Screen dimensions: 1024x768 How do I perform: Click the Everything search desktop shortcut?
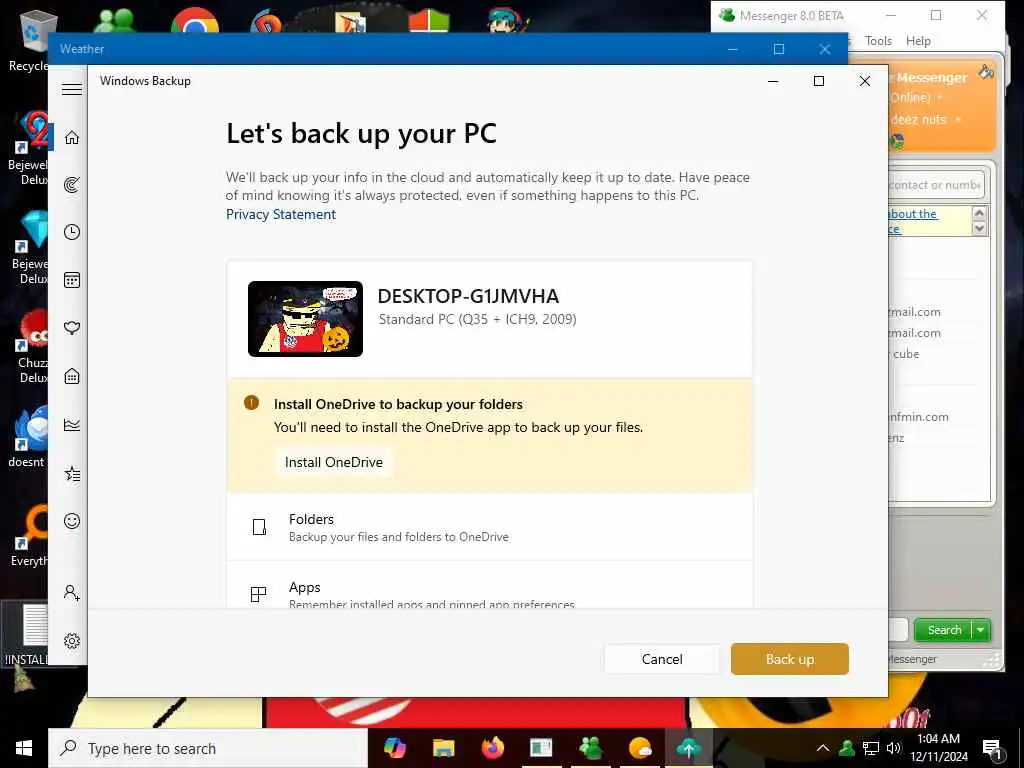(29, 536)
